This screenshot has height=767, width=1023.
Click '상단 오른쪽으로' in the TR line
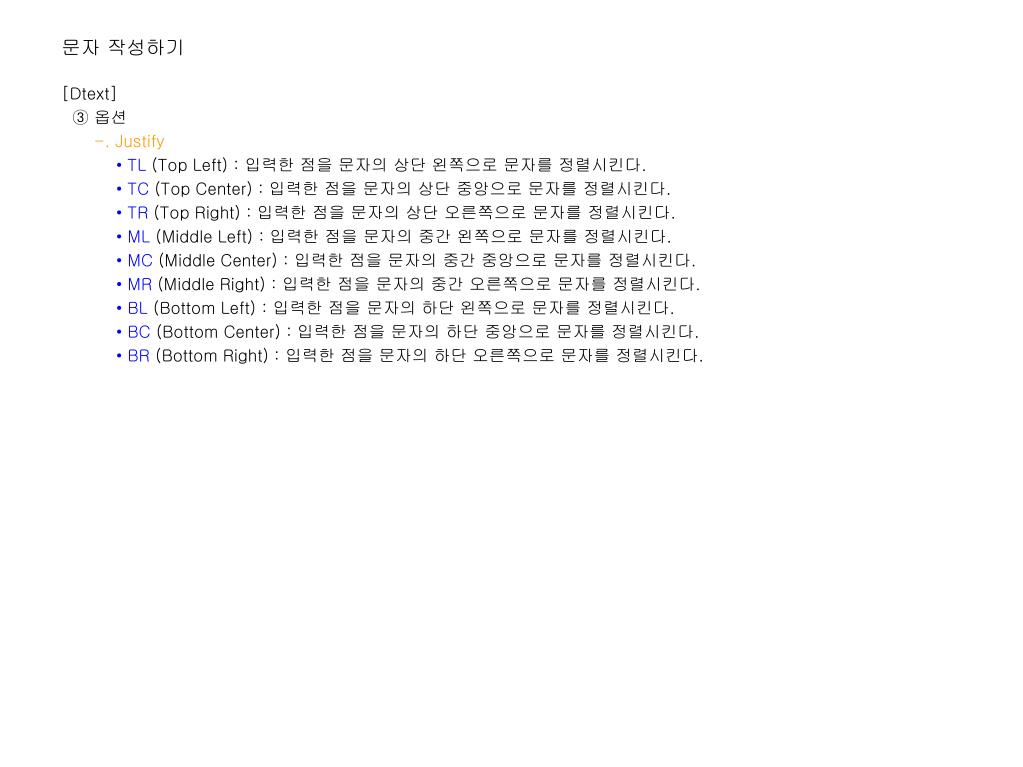466,213
